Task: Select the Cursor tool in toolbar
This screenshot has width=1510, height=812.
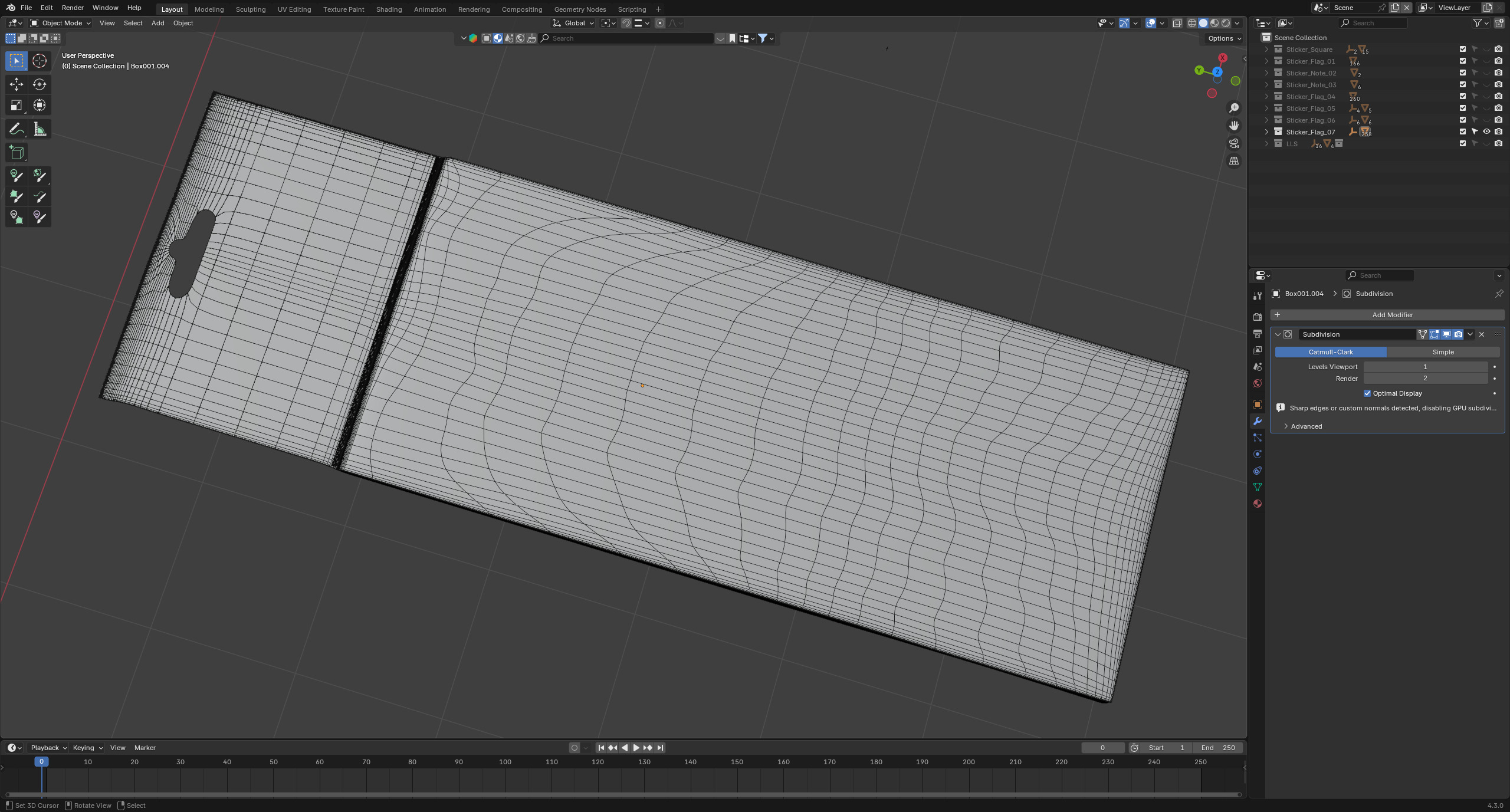Action: click(40, 61)
